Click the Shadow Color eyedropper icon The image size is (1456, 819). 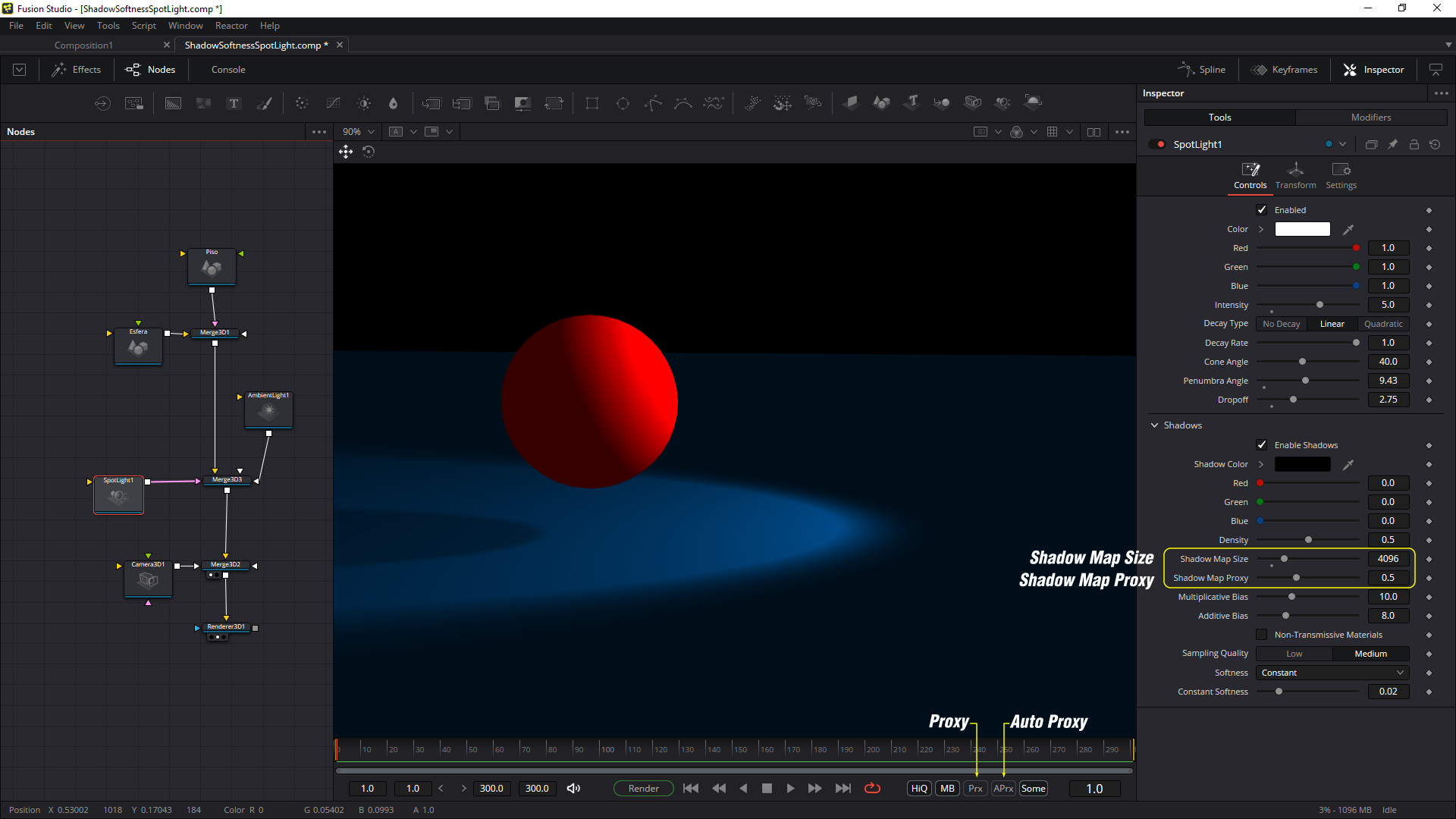point(1348,464)
